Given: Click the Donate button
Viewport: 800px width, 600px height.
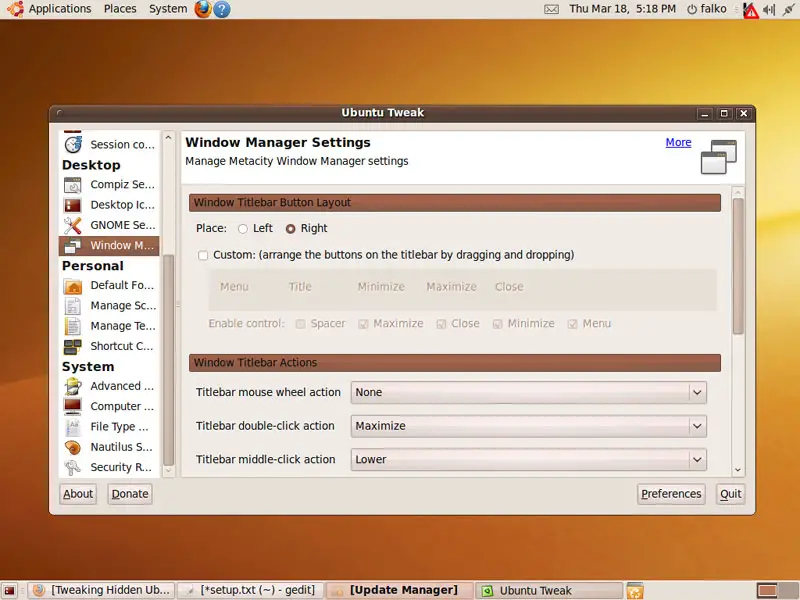Looking at the screenshot, I should (x=130, y=494).
